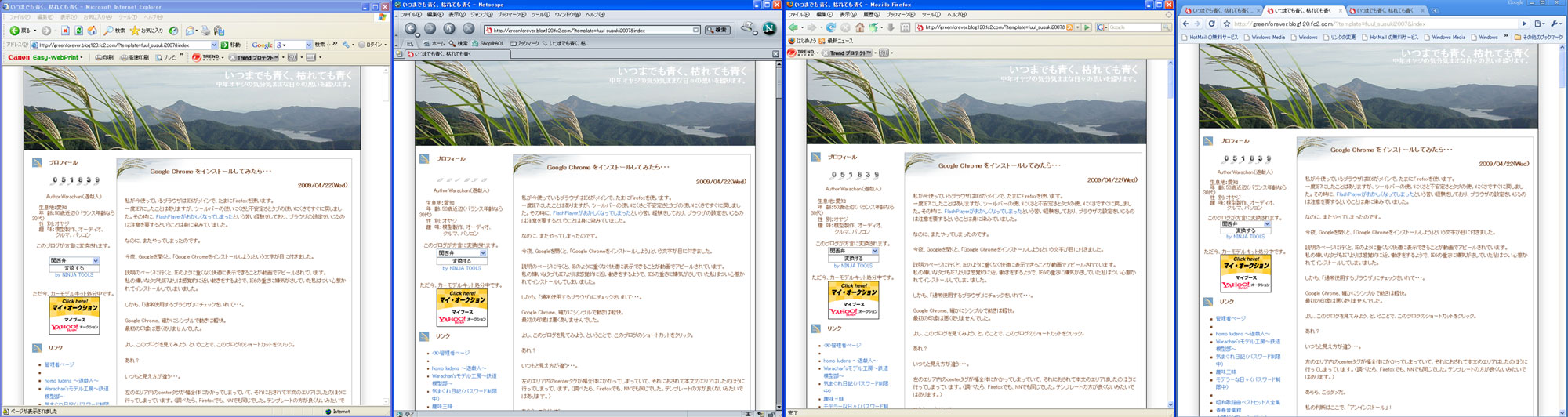Reload the page in Google Chrome

pos(1211,24)
